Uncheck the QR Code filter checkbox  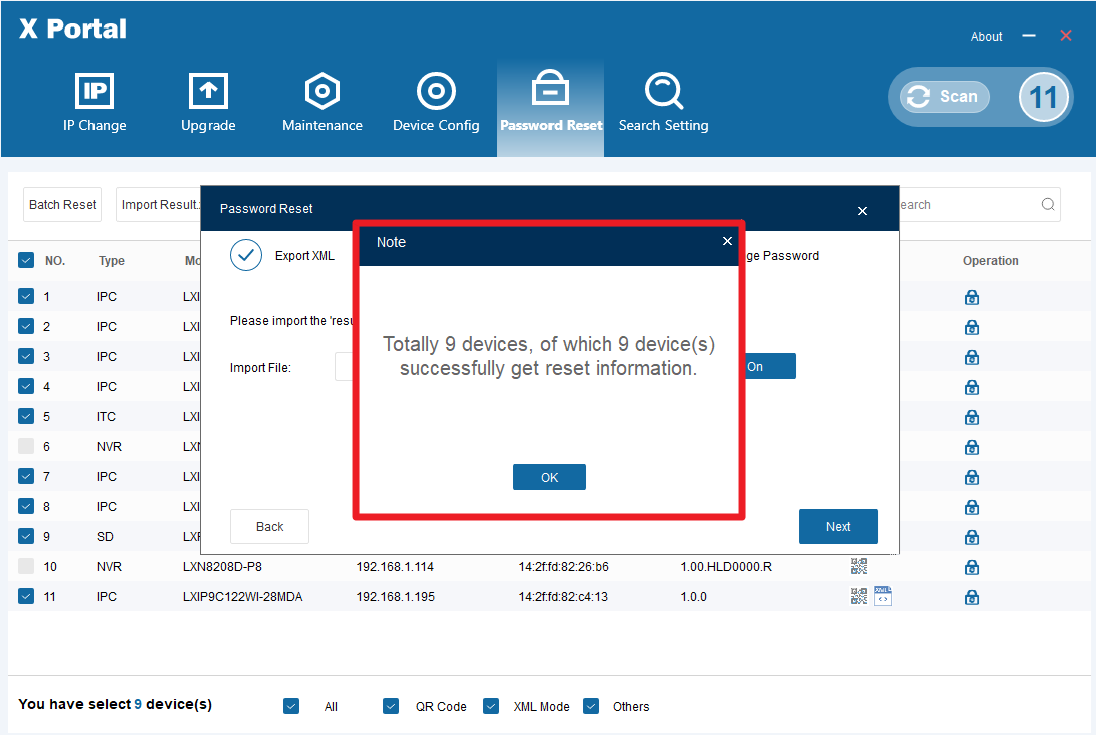point(391,706)
